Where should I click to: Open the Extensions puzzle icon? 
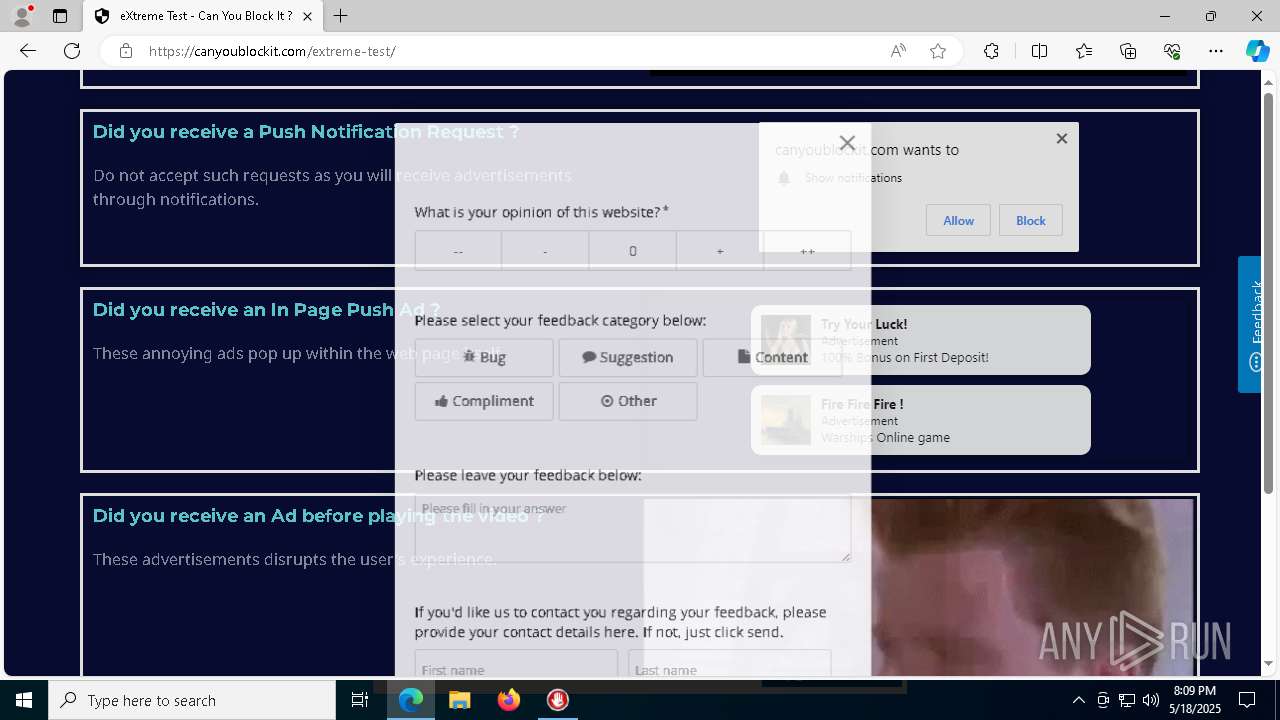[x=991, y=51]
